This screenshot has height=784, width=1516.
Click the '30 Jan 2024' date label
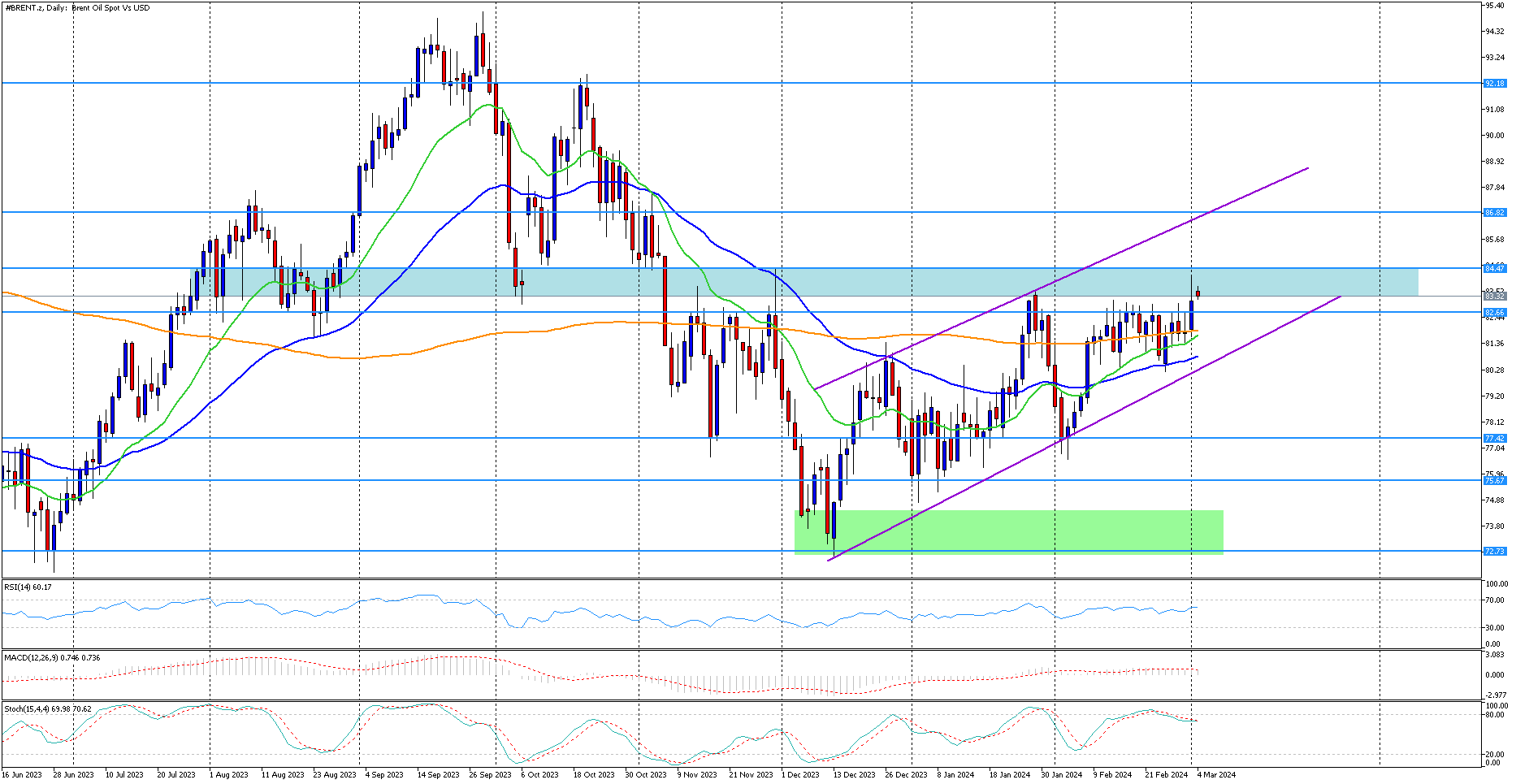(1062, 775)
